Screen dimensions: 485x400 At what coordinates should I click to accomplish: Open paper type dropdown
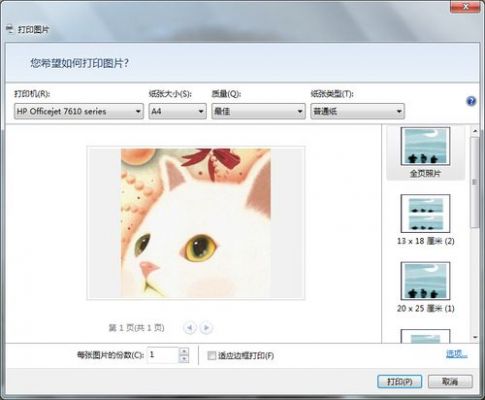357,111
